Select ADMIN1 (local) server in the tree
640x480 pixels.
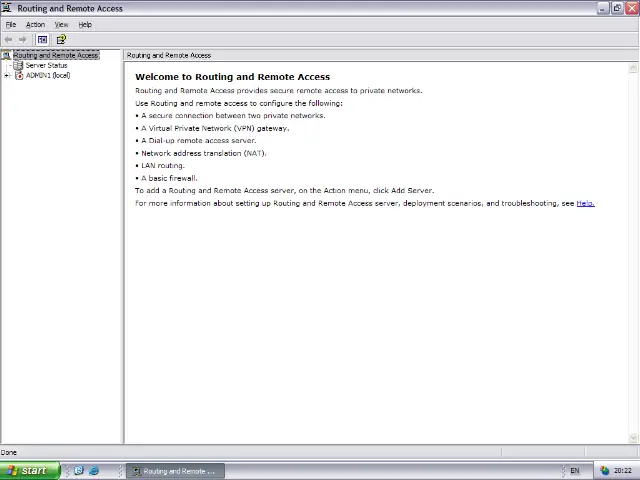(x=47, y=75)
